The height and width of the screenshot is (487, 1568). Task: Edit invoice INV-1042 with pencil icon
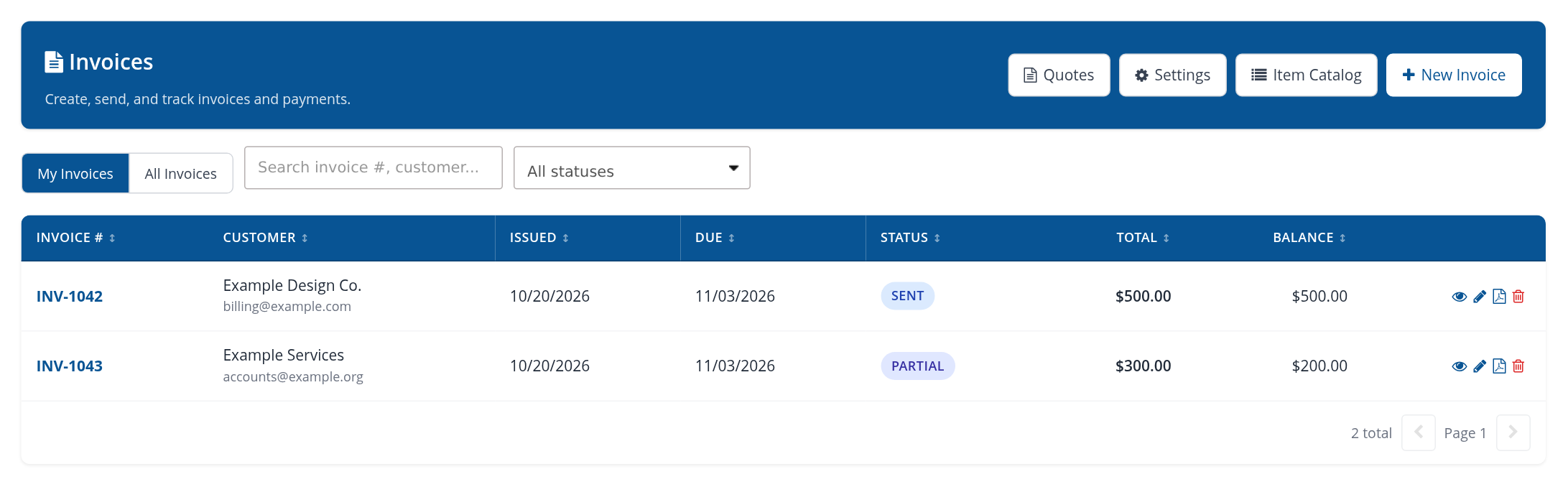pyautogui.click(x=1480, y=297)
